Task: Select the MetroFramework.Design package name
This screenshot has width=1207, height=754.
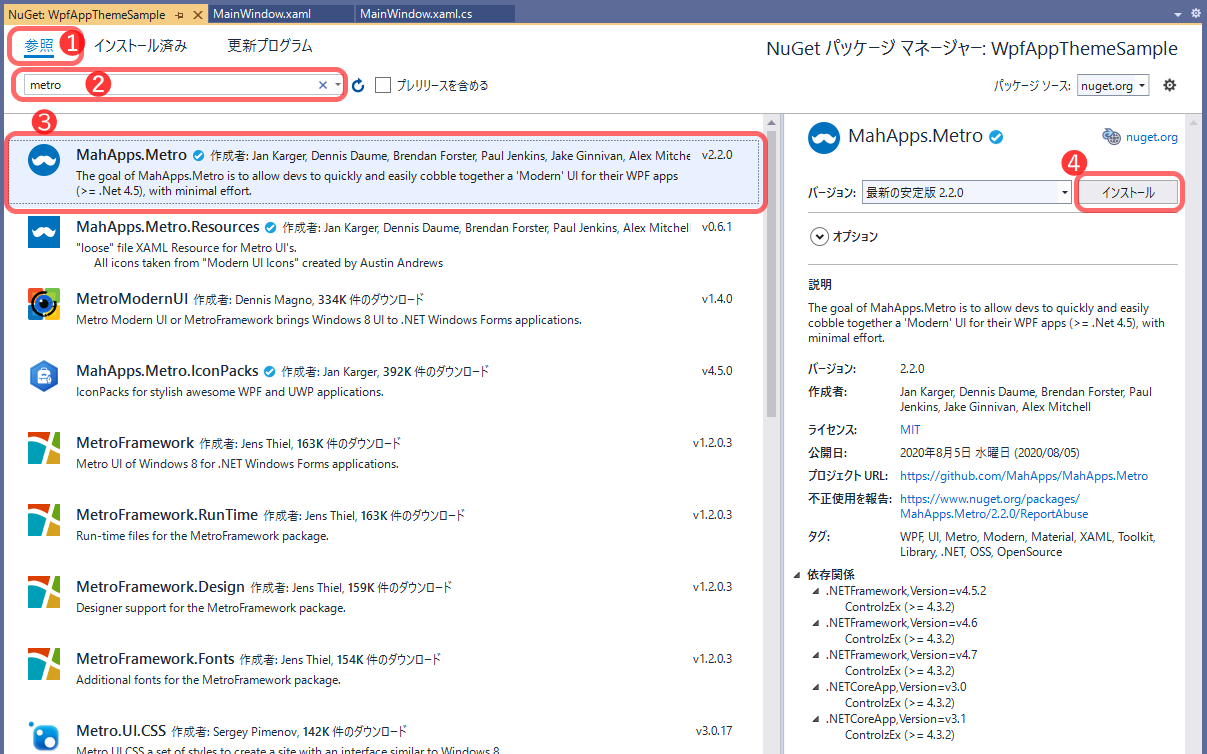Action: point(160,587)
